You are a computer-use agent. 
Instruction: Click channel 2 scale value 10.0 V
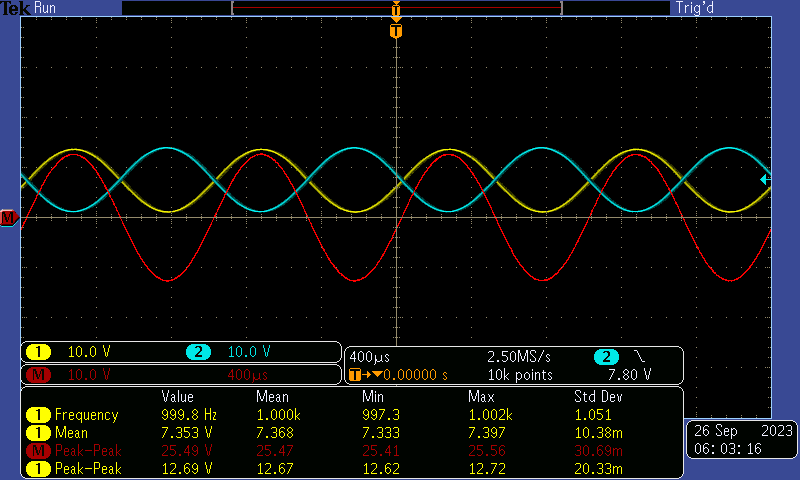(249, 352)
